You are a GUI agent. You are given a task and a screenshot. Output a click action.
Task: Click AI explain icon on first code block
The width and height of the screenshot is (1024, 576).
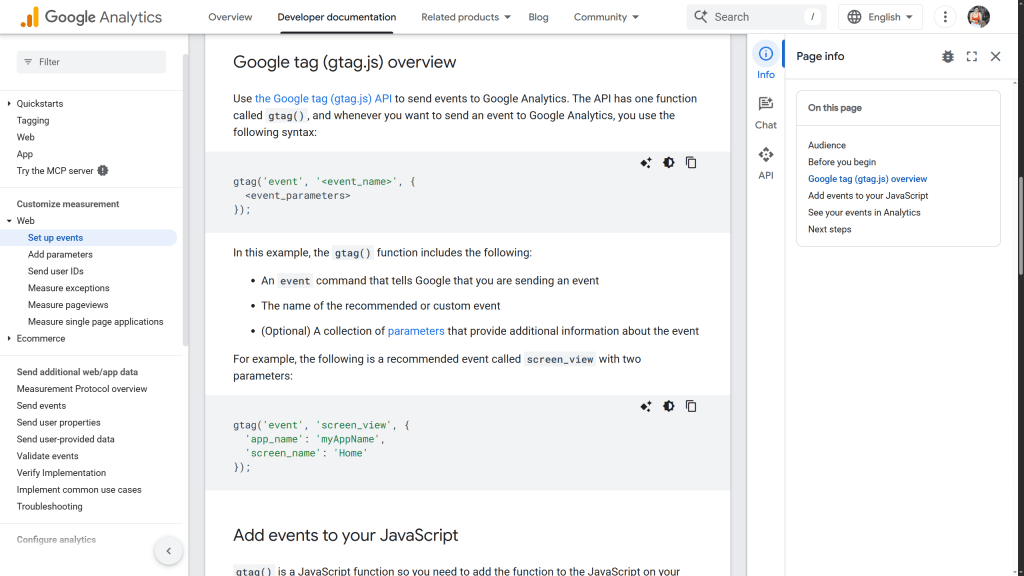(646, 163)
